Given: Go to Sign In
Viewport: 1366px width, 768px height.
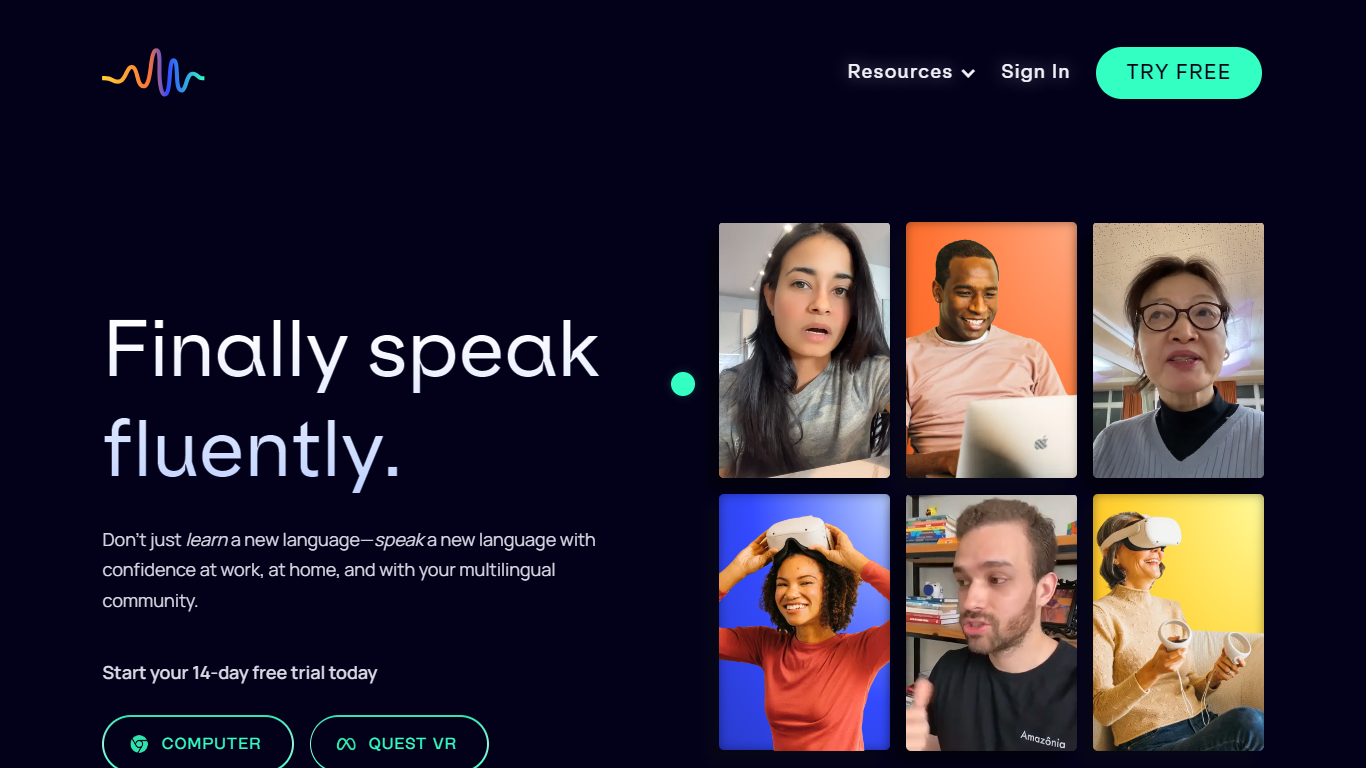Looking at the screenshot, I should coord(1035,72).
